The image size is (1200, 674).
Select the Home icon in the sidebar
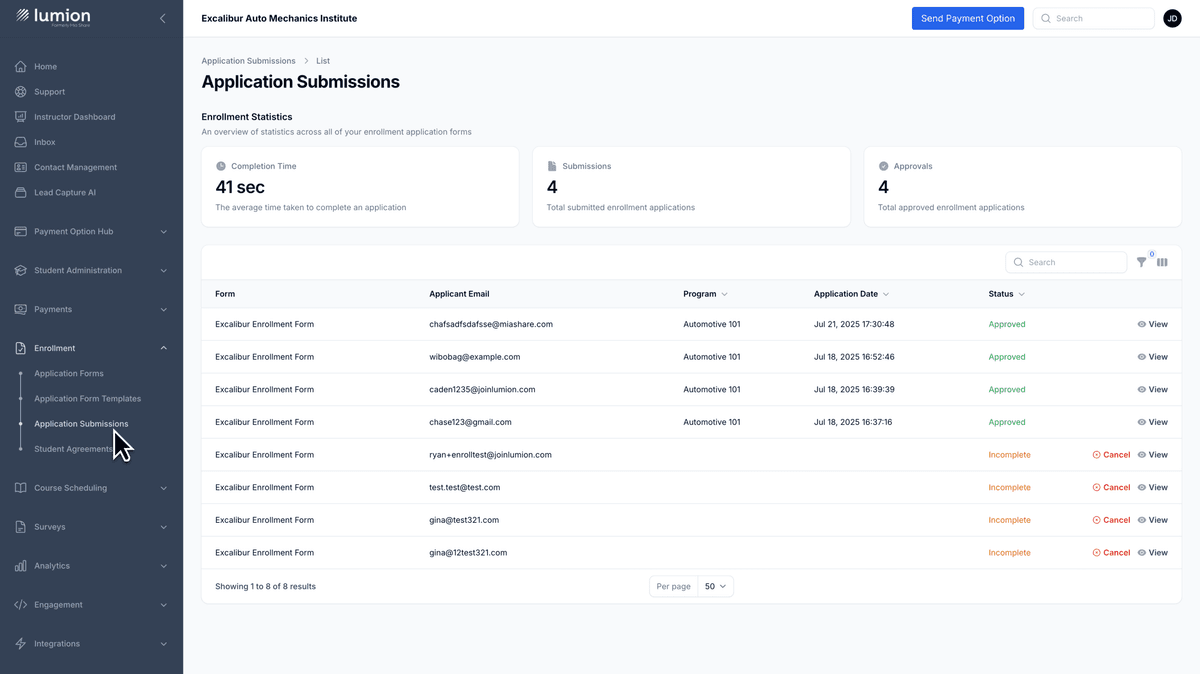coord(20,66)
